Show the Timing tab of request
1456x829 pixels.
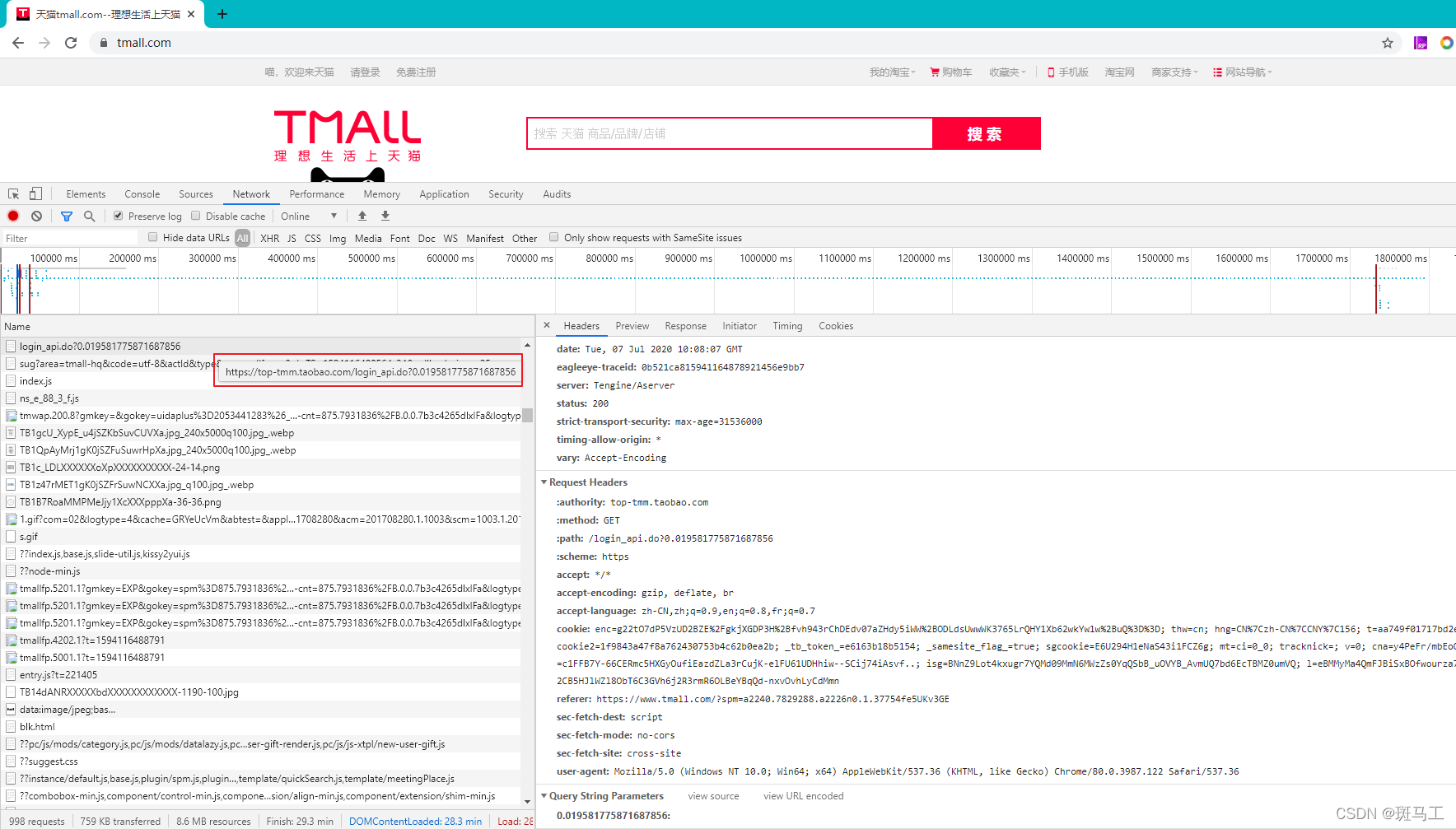pyautogui.click(x=787, y=326)
